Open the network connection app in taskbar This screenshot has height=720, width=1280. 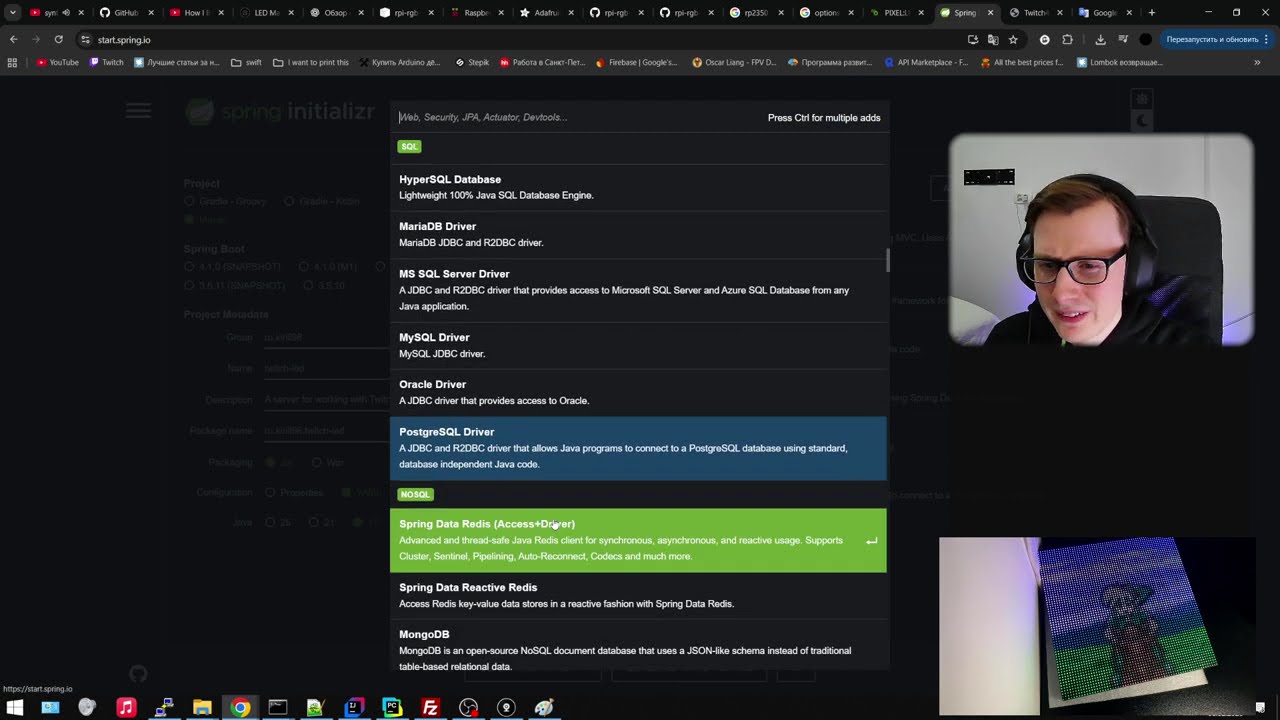click(164, 707)
